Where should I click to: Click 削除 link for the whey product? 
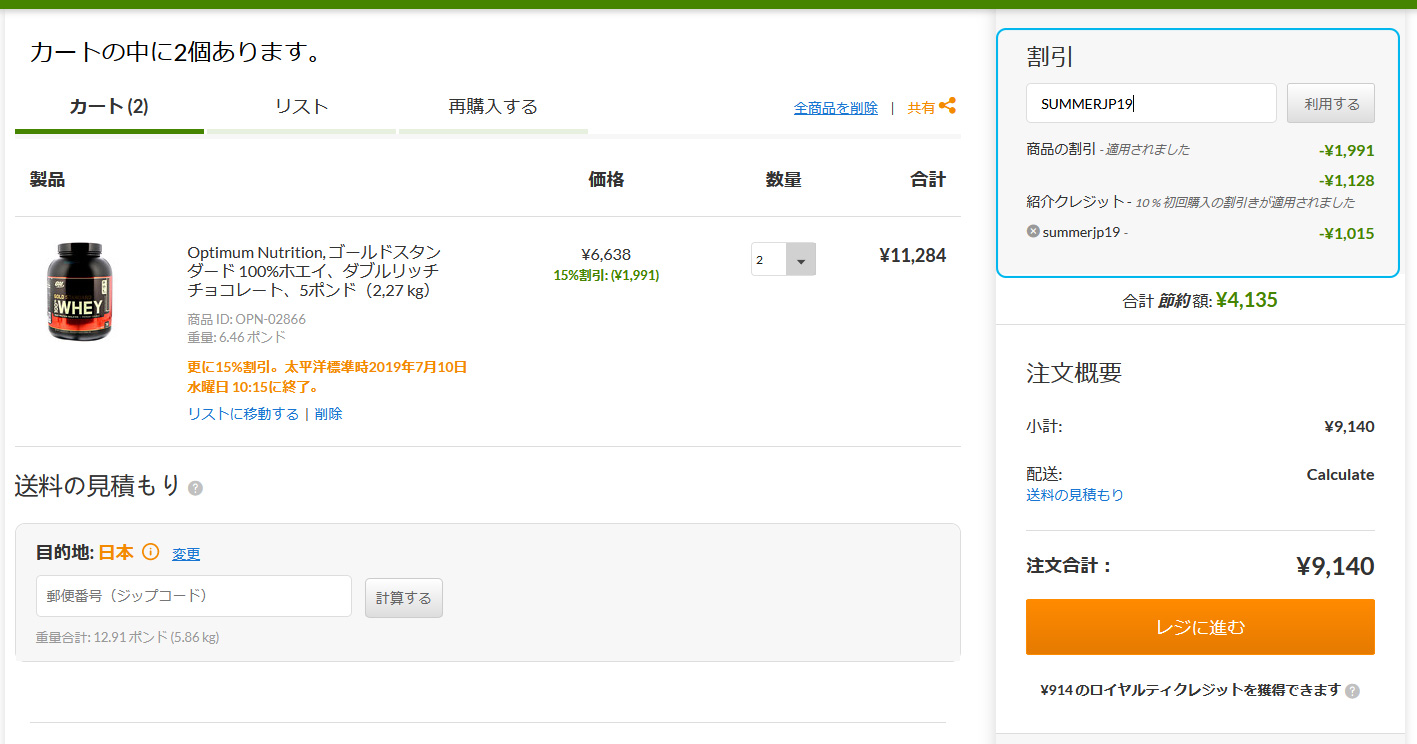pos(328,414)
